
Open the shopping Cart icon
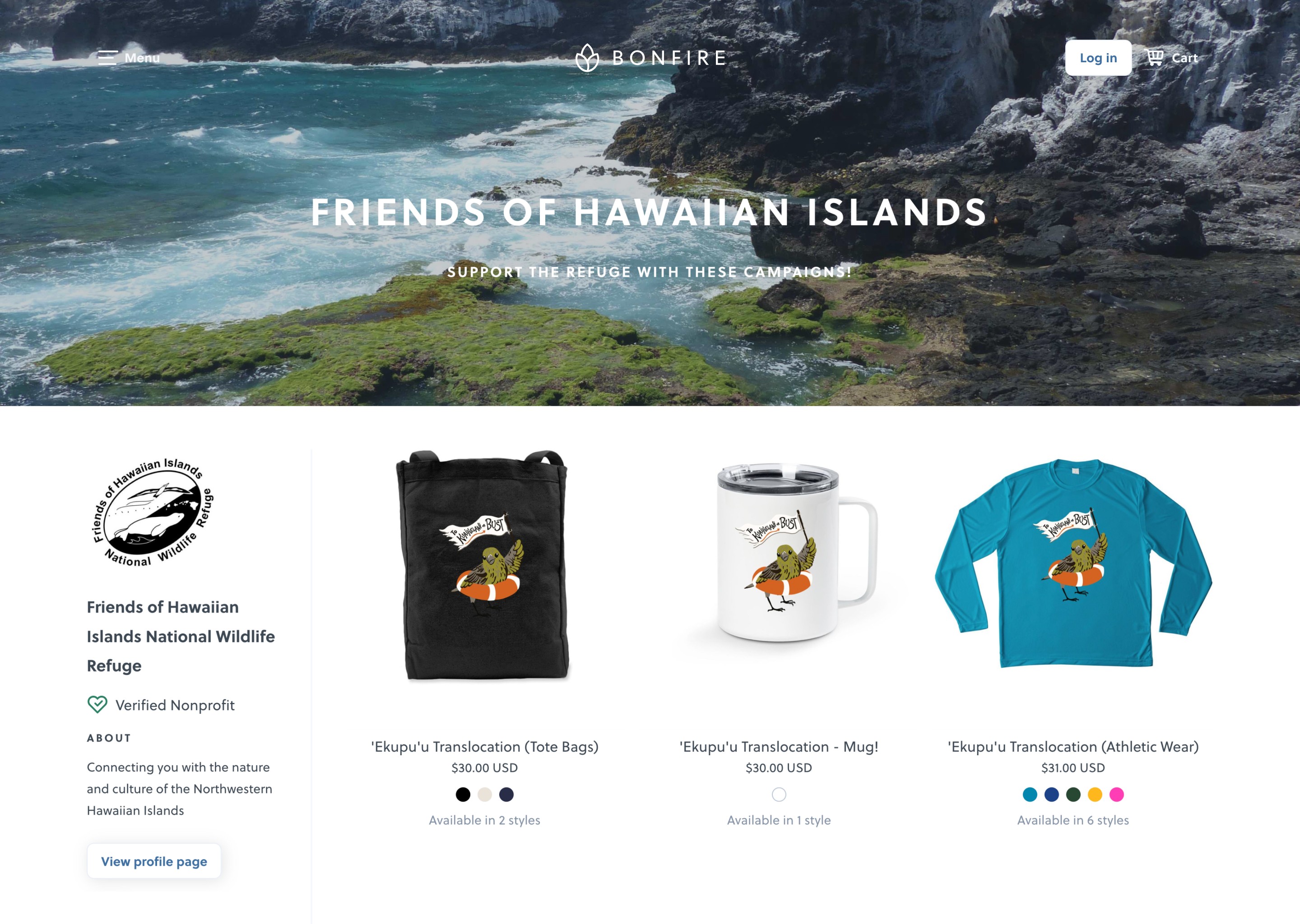point(1154,57)
